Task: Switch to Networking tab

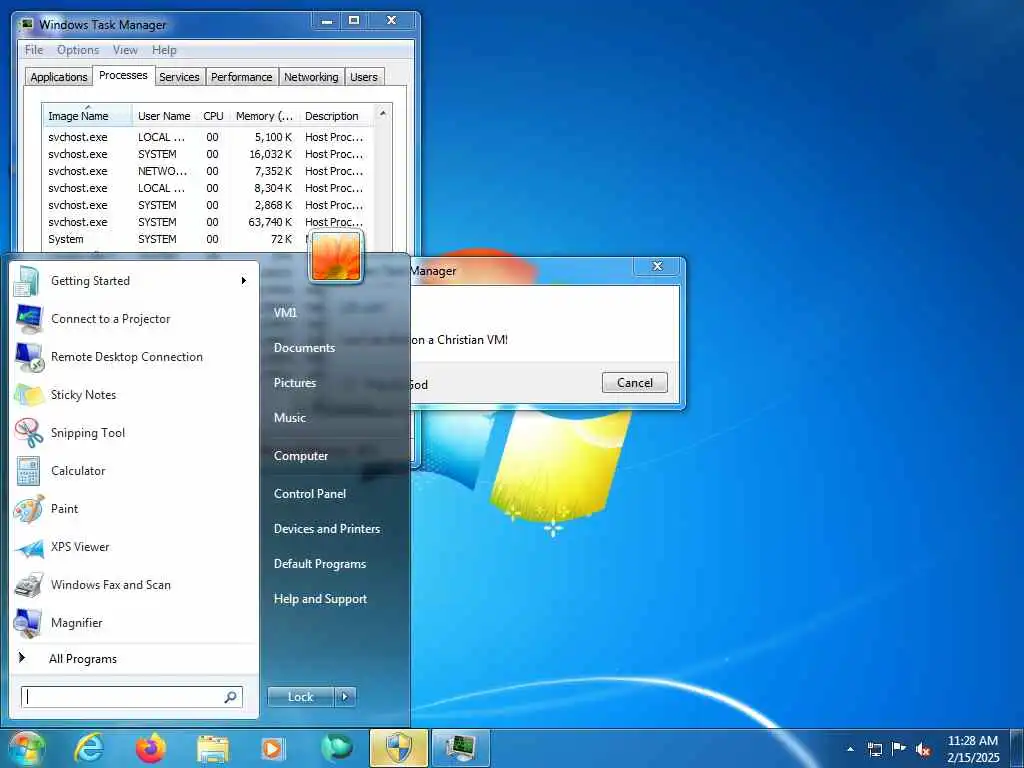Action: (x=311, y=77)
